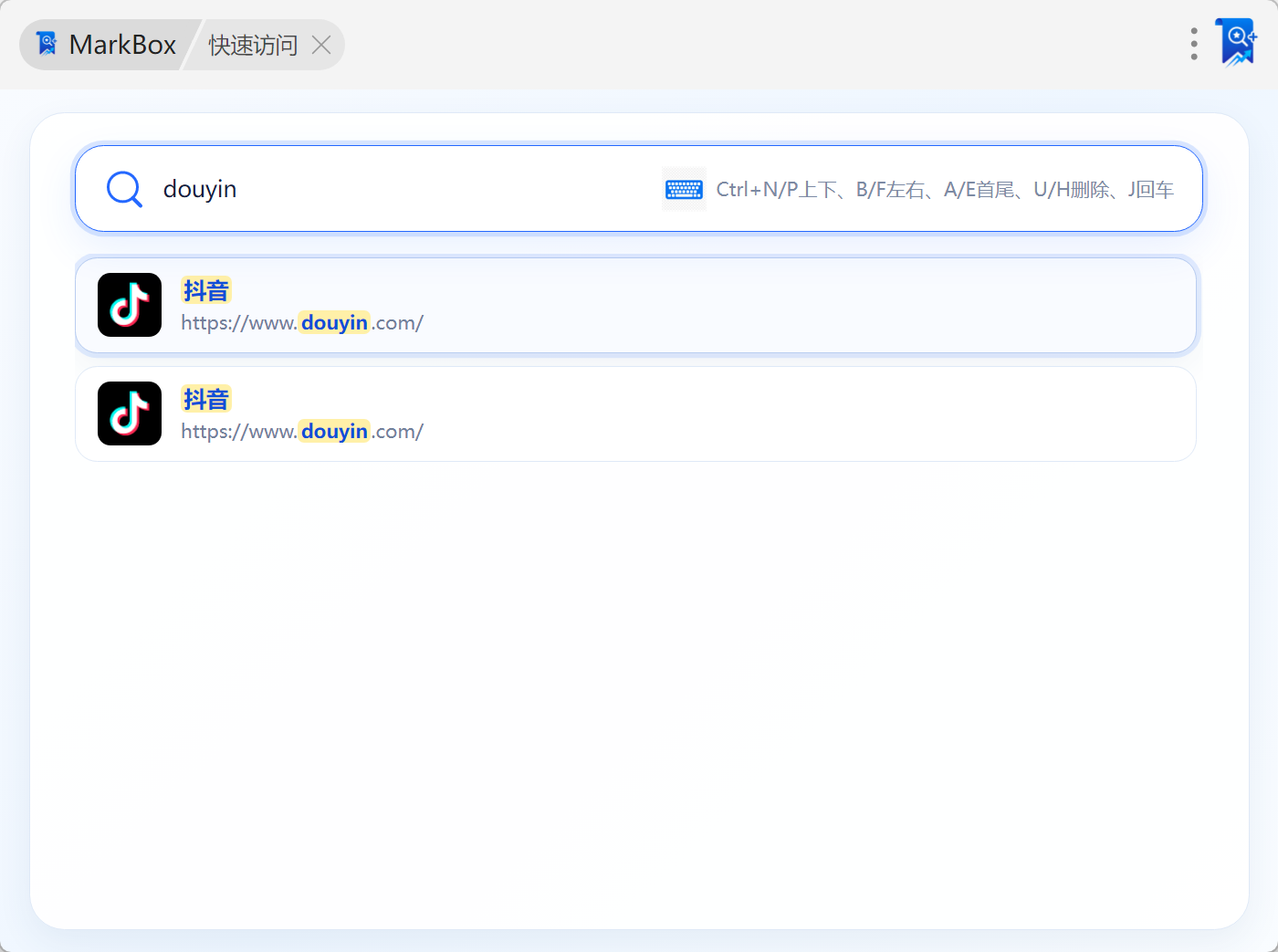Click the Douyin icon of the second result
Viewport: 1278px width, 952px height.
tap(130, 413)
